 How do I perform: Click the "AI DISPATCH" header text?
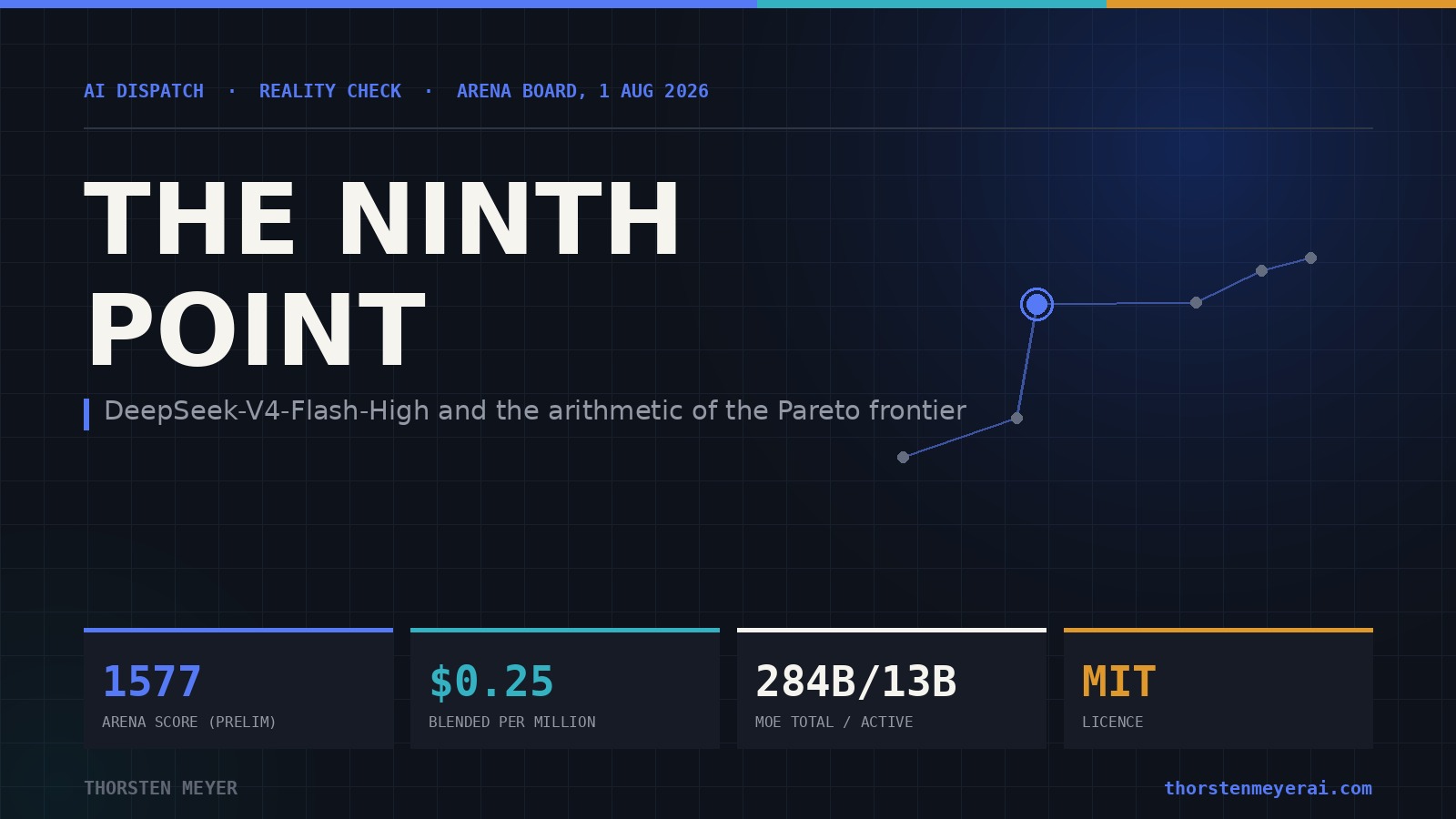pos(144,91)
